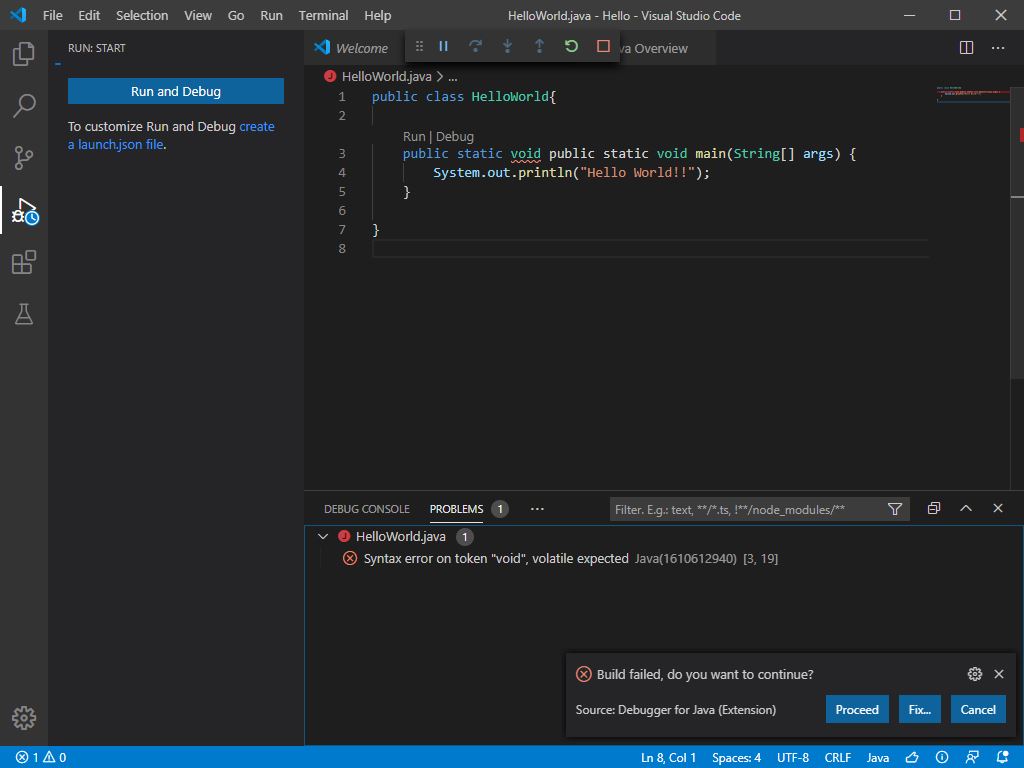The image size is (1024, 768).
Task: Click Cancel in build failed notification
Action: click(978, 709)
